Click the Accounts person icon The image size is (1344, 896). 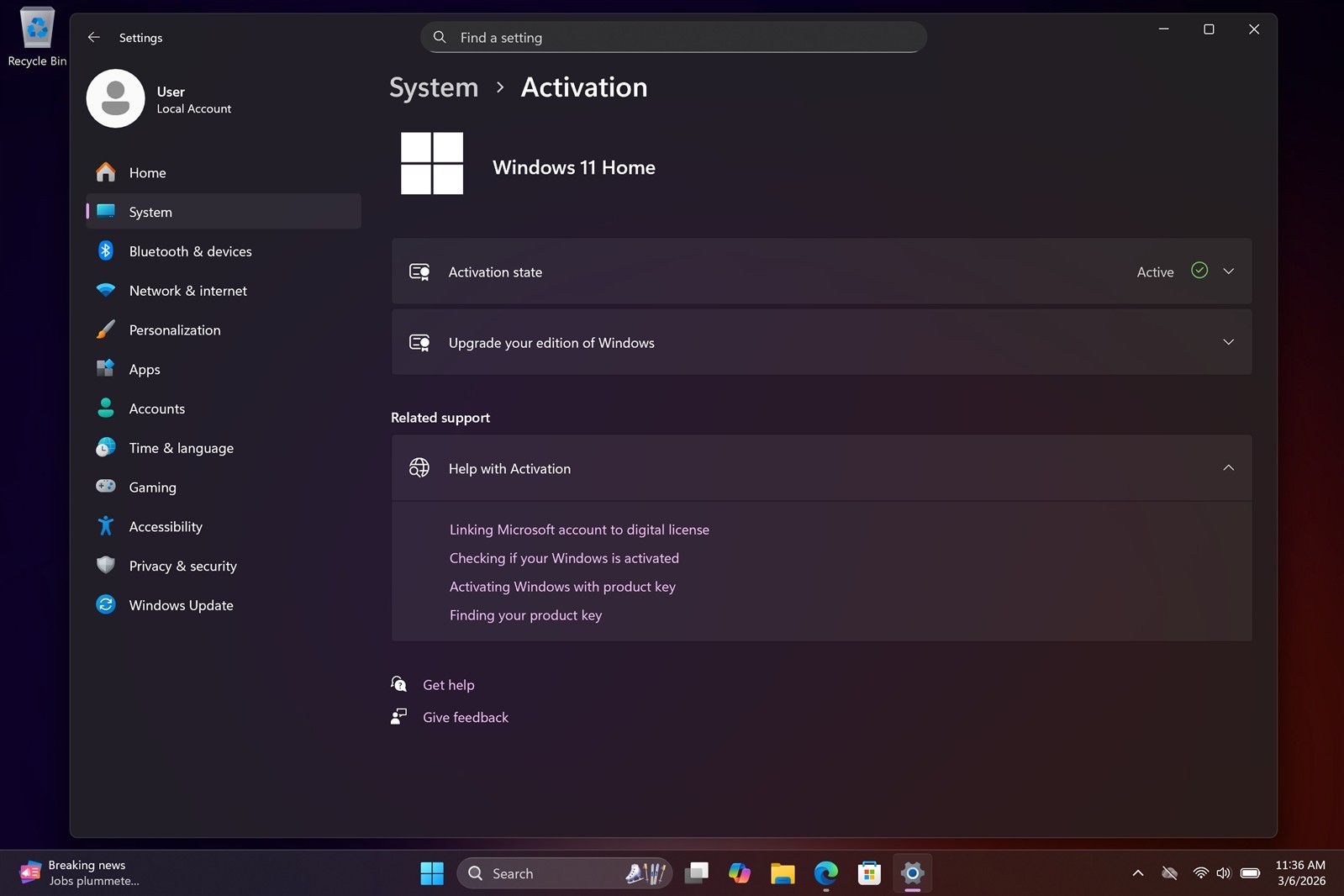point(106,408)
